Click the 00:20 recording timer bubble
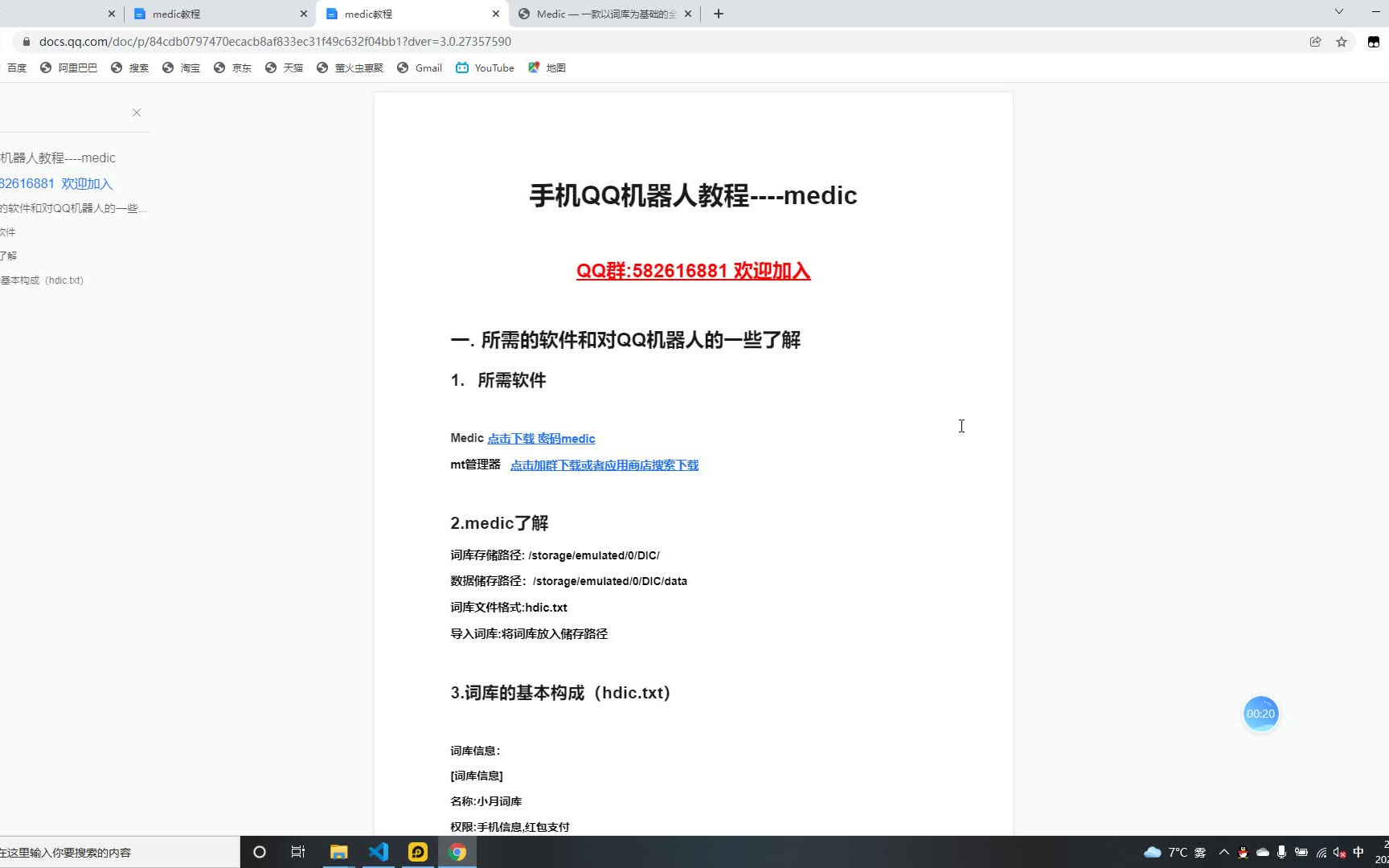The height and width of the screenshot is (868, 1389). [1260, 714]
